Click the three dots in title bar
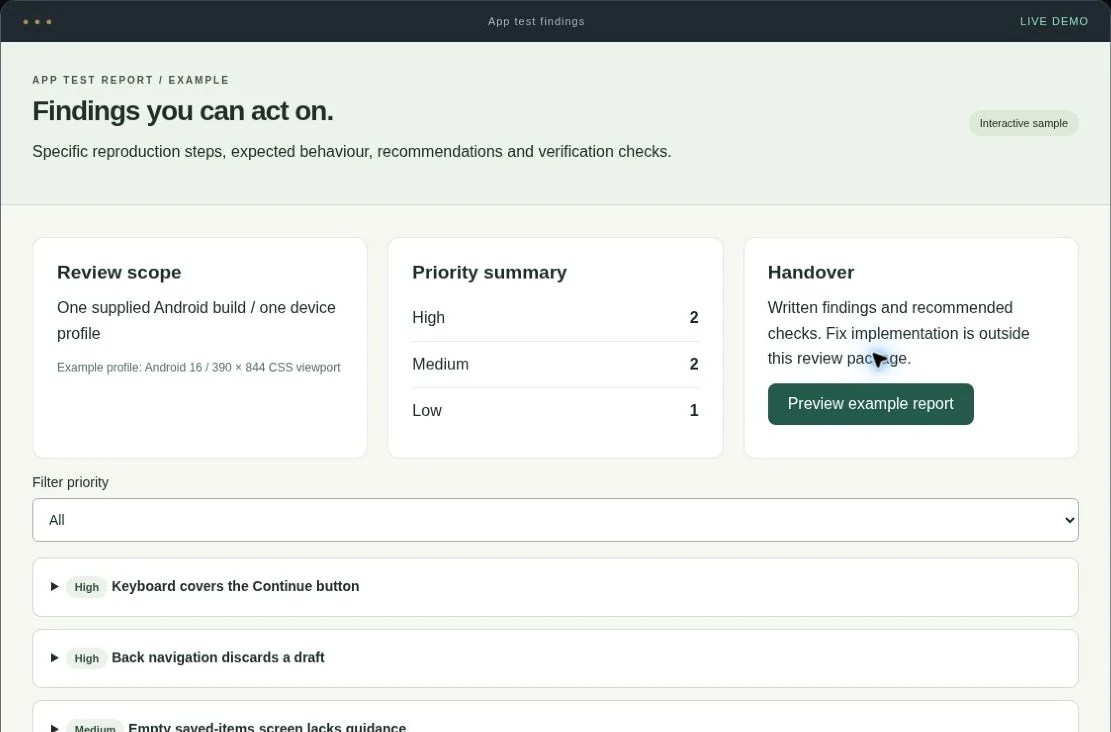 37,22
